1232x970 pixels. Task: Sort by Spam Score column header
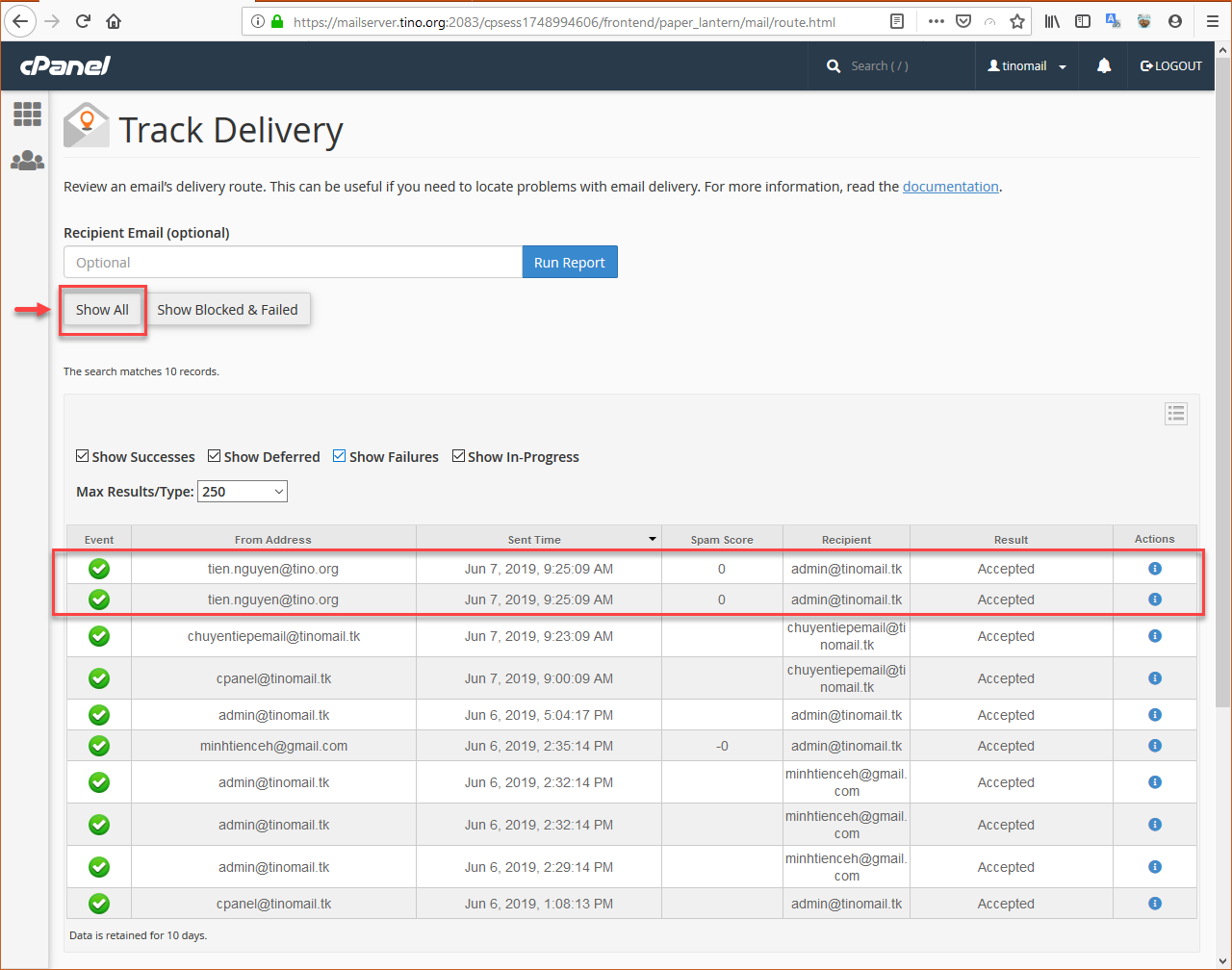722,540
